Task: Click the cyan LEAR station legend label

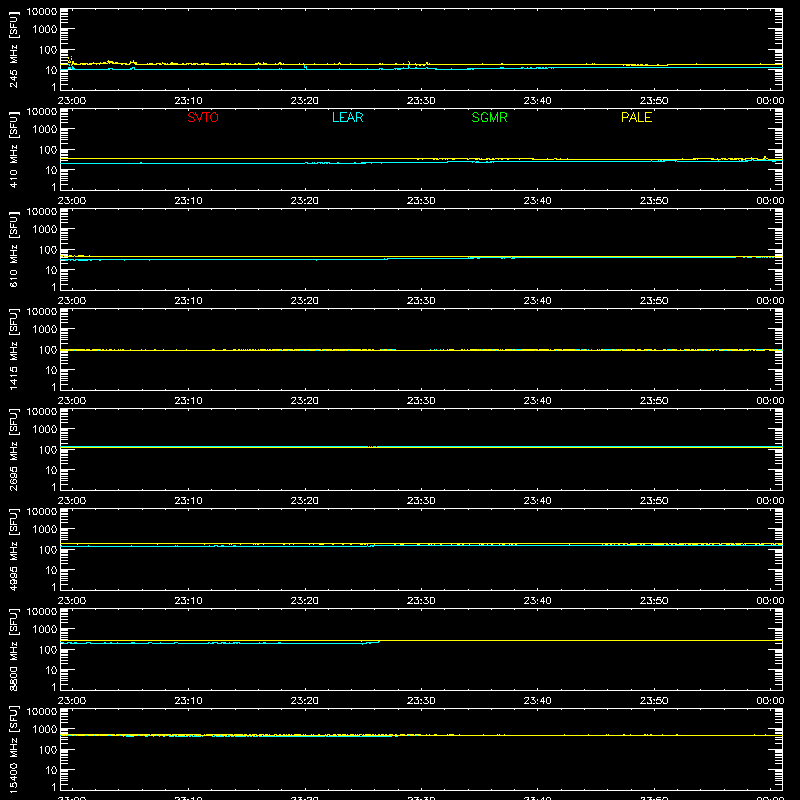Action: [347, 117]
